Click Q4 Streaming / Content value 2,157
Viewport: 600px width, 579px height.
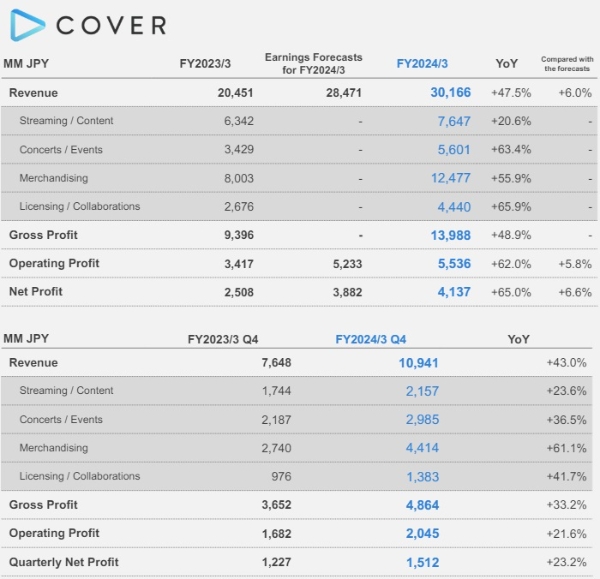coord(422,391)
